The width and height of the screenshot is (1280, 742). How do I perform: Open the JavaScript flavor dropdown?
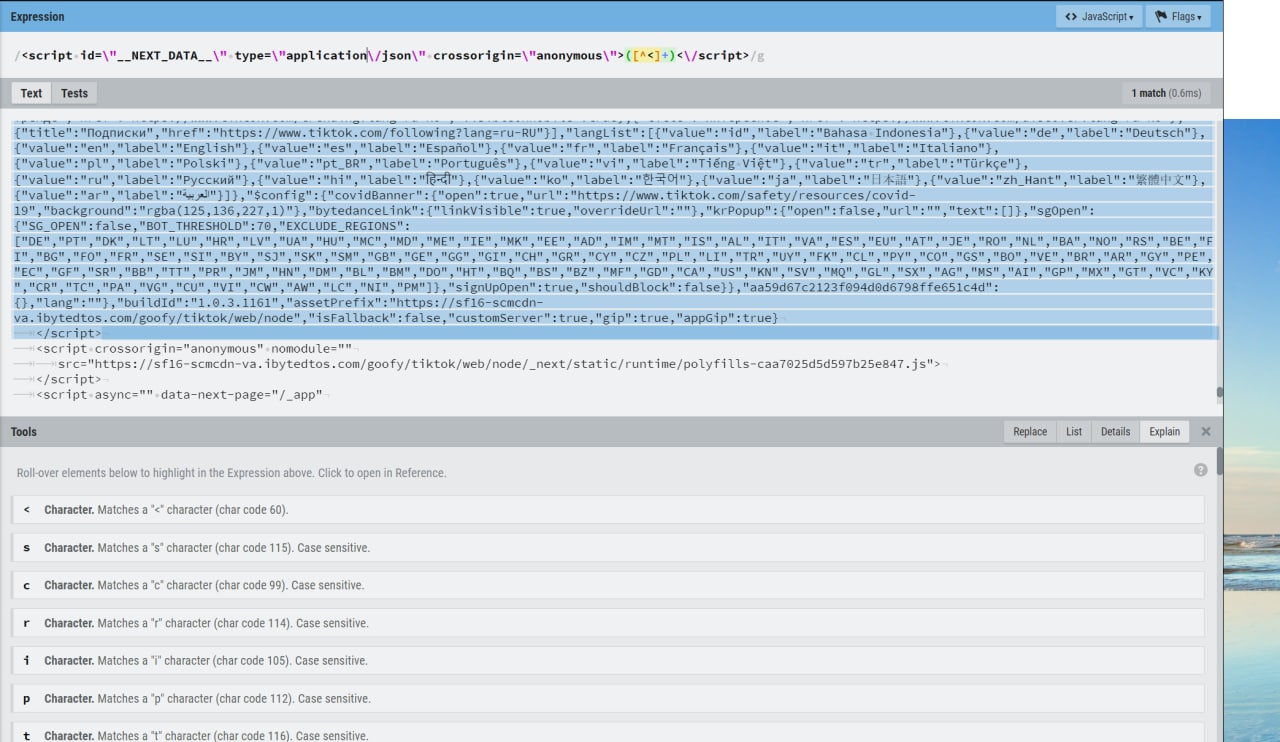coord(1099,17)
